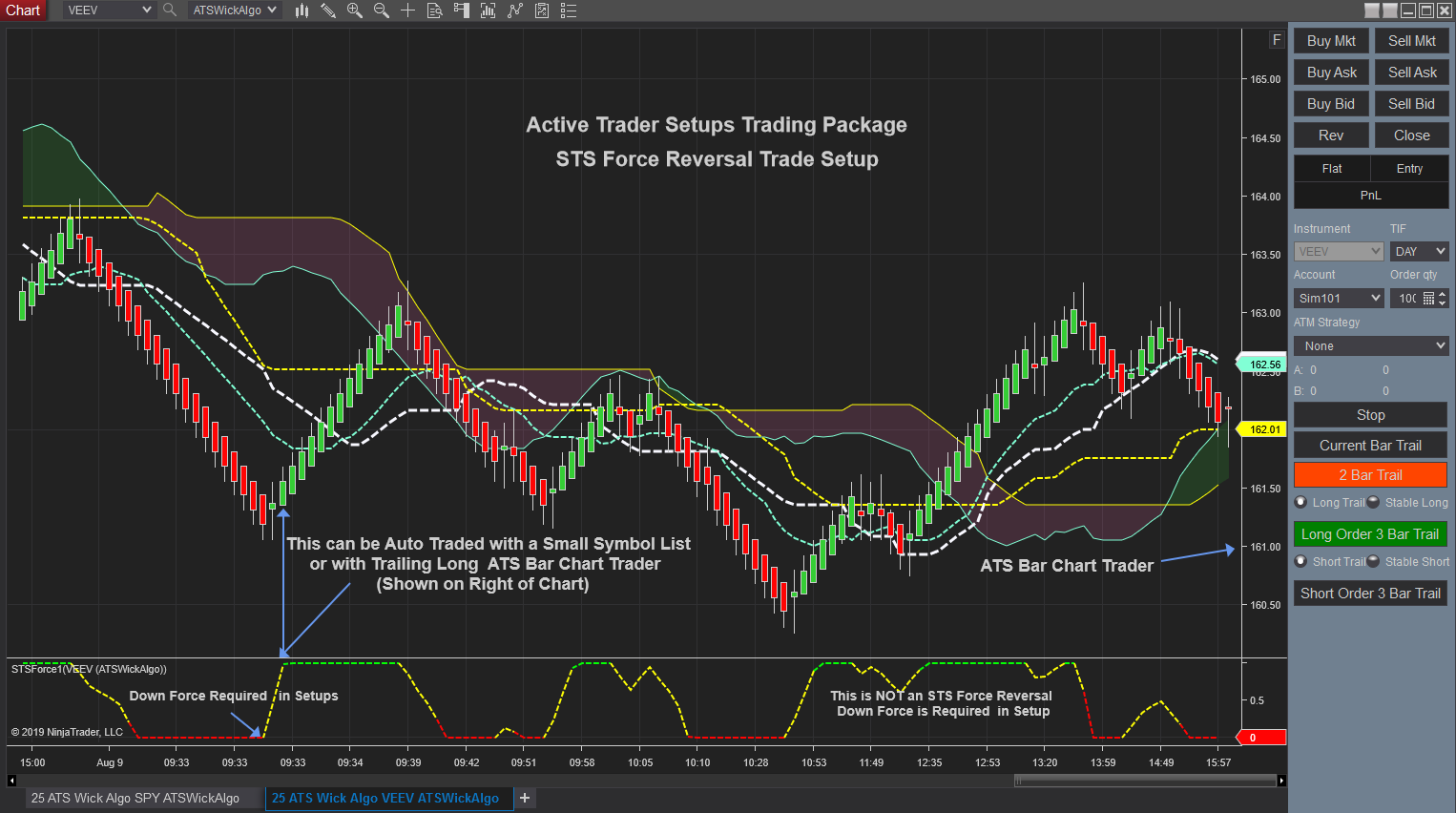Click the order quantity spinner arrows
This screenshot has width=1456, height=813.
pos(1443,299)
